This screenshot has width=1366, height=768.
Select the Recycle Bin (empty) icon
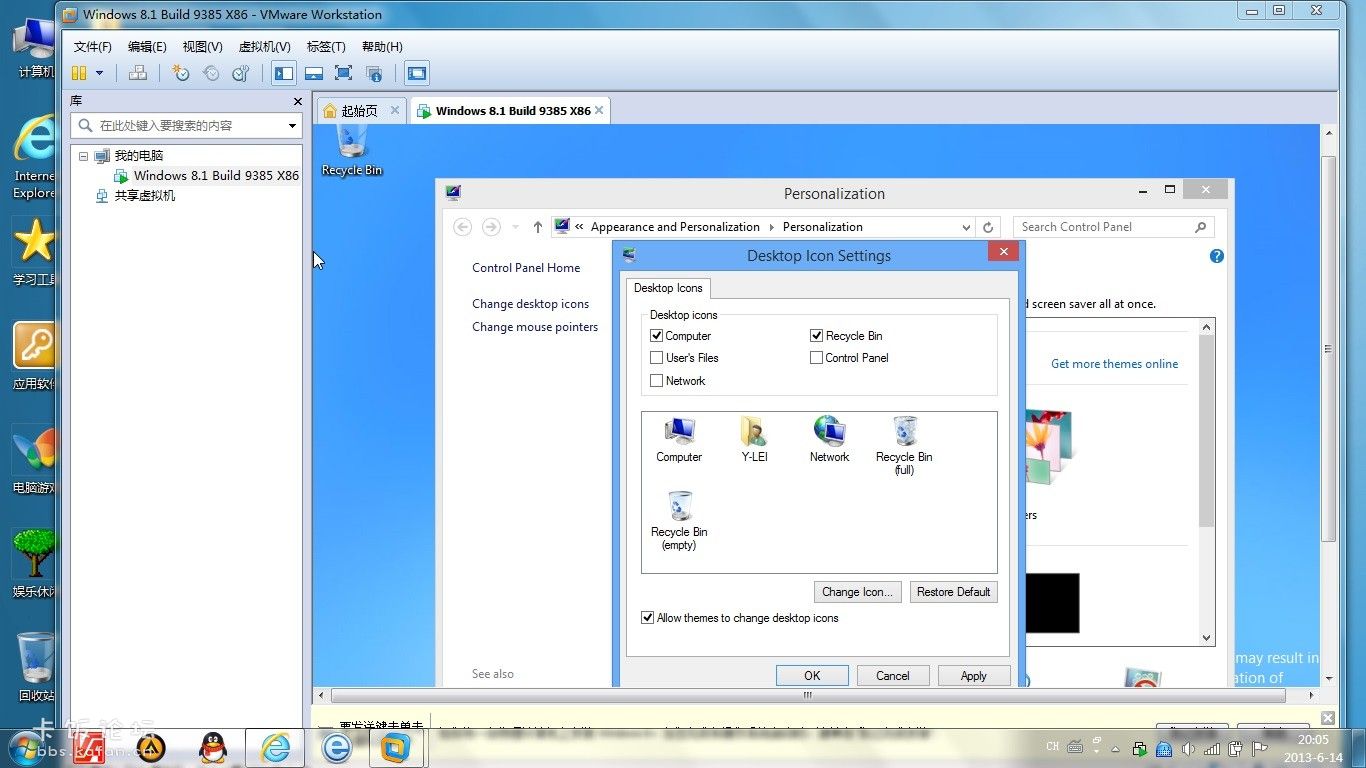tap(679, 521)
